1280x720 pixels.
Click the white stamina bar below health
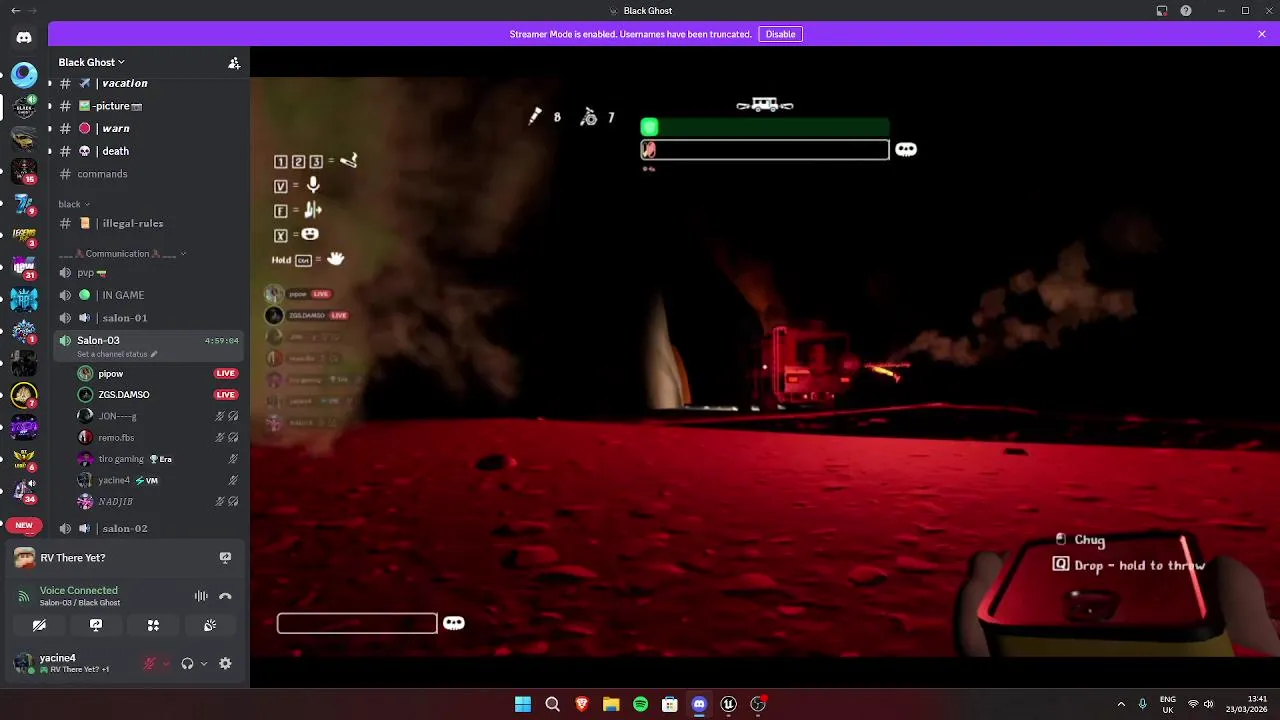pos(765,149)
